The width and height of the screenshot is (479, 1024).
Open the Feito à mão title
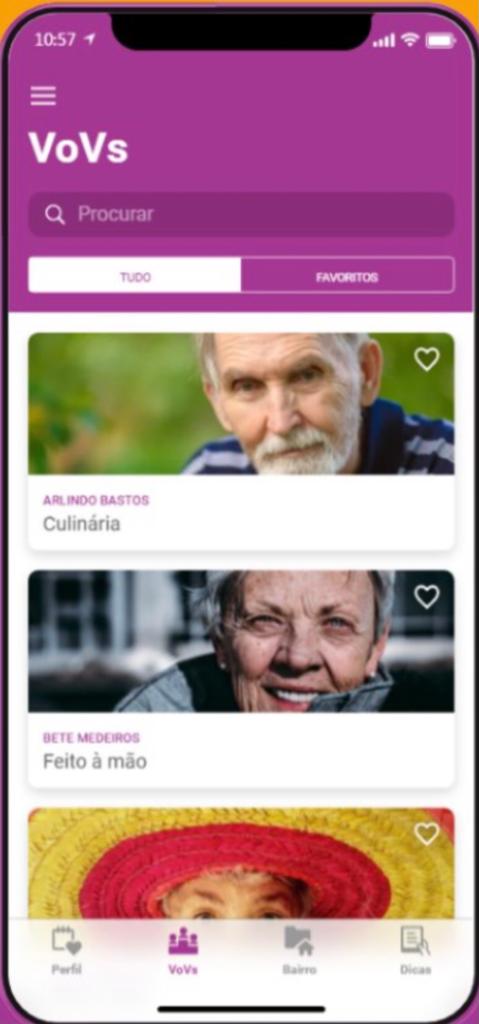95,761
